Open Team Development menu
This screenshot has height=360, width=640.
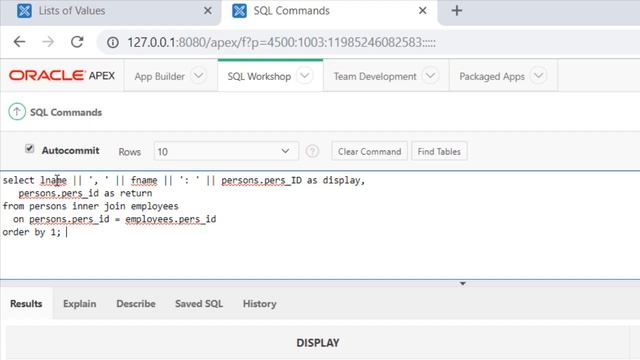tap(375, 76)
